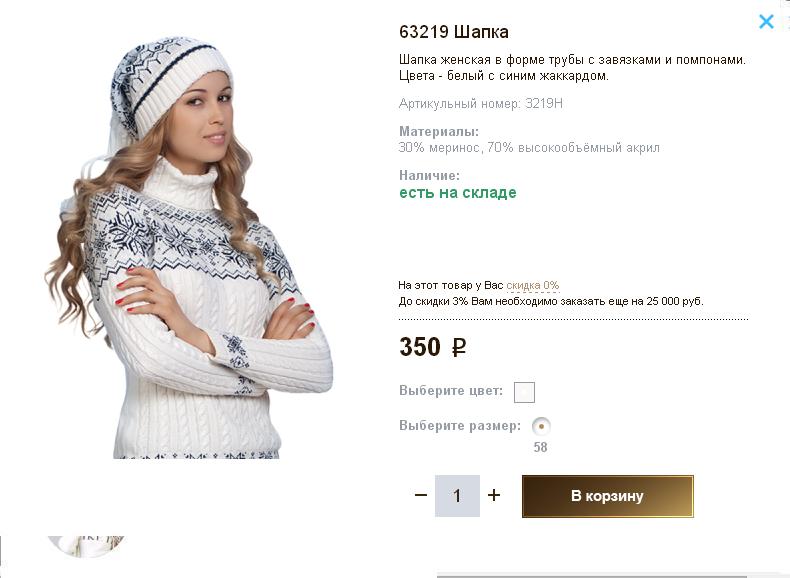Select the white color swatch

click(x=524, y=392)
